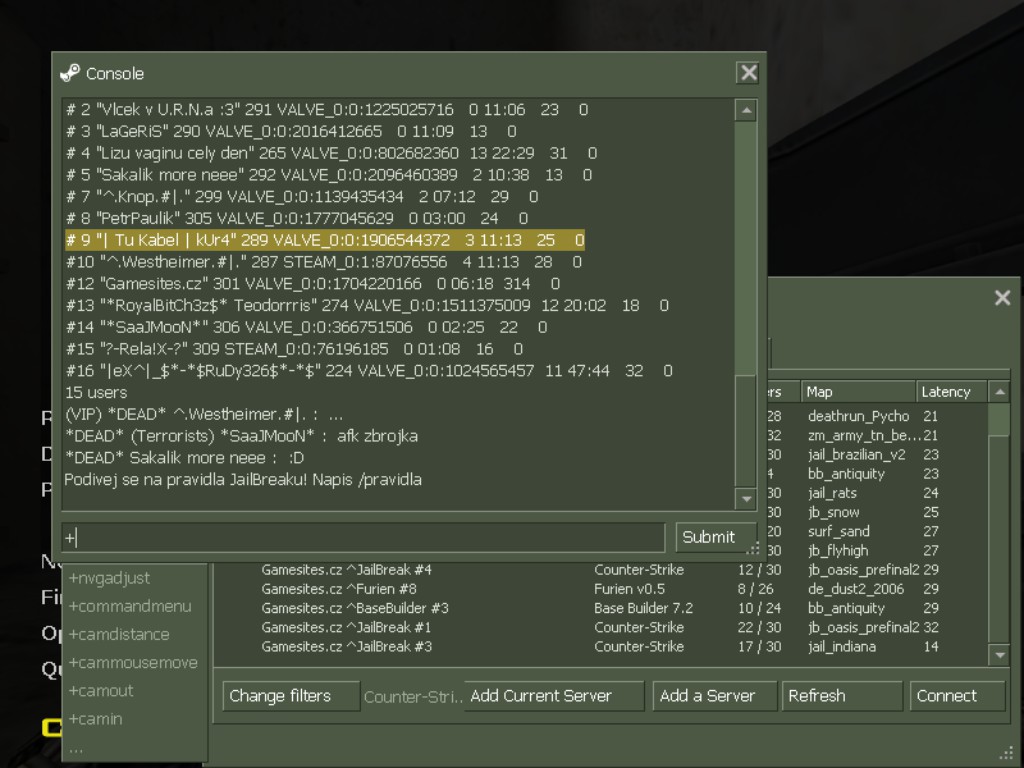This screenshot has height=768, width=1024.
Task: Click the Console output scroll-up arrow
Action: (746, 110)
